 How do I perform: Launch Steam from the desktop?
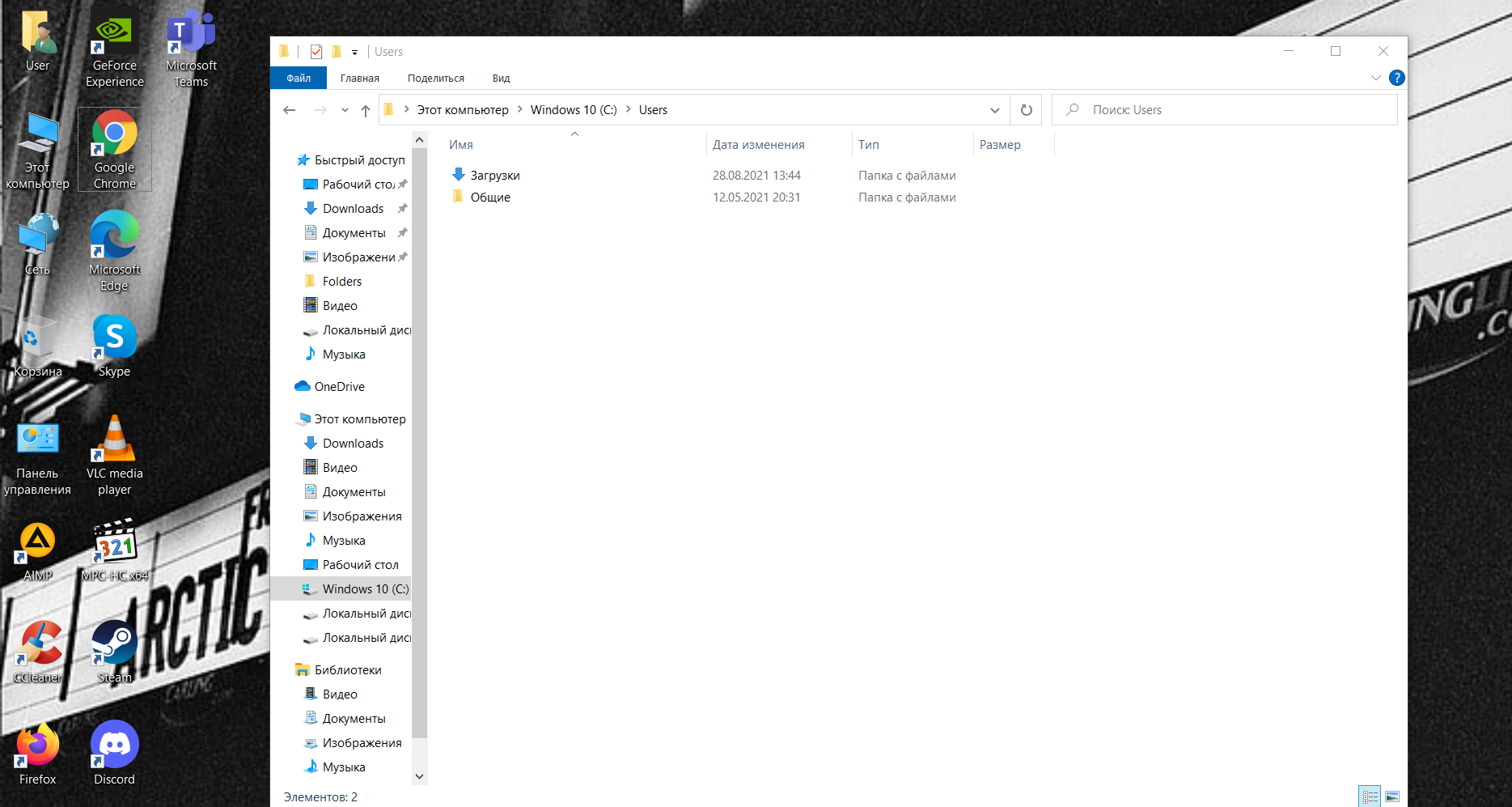115,653
